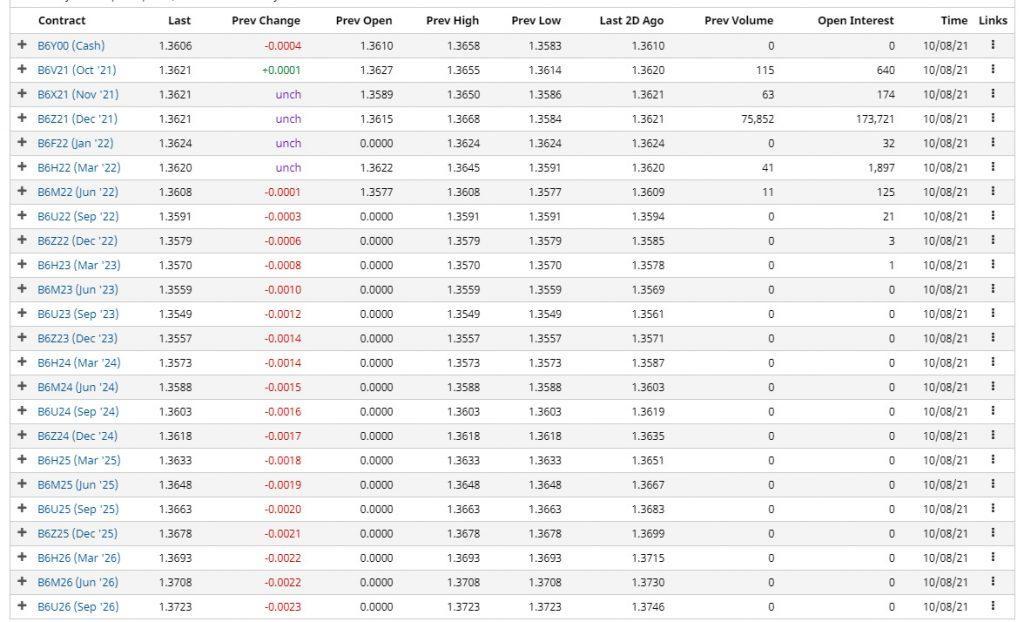Viewport: 1024px width, 622px height.
Task: Open three-dot menu for B6H22 Mar '22
Action: (x=993, y=167)
